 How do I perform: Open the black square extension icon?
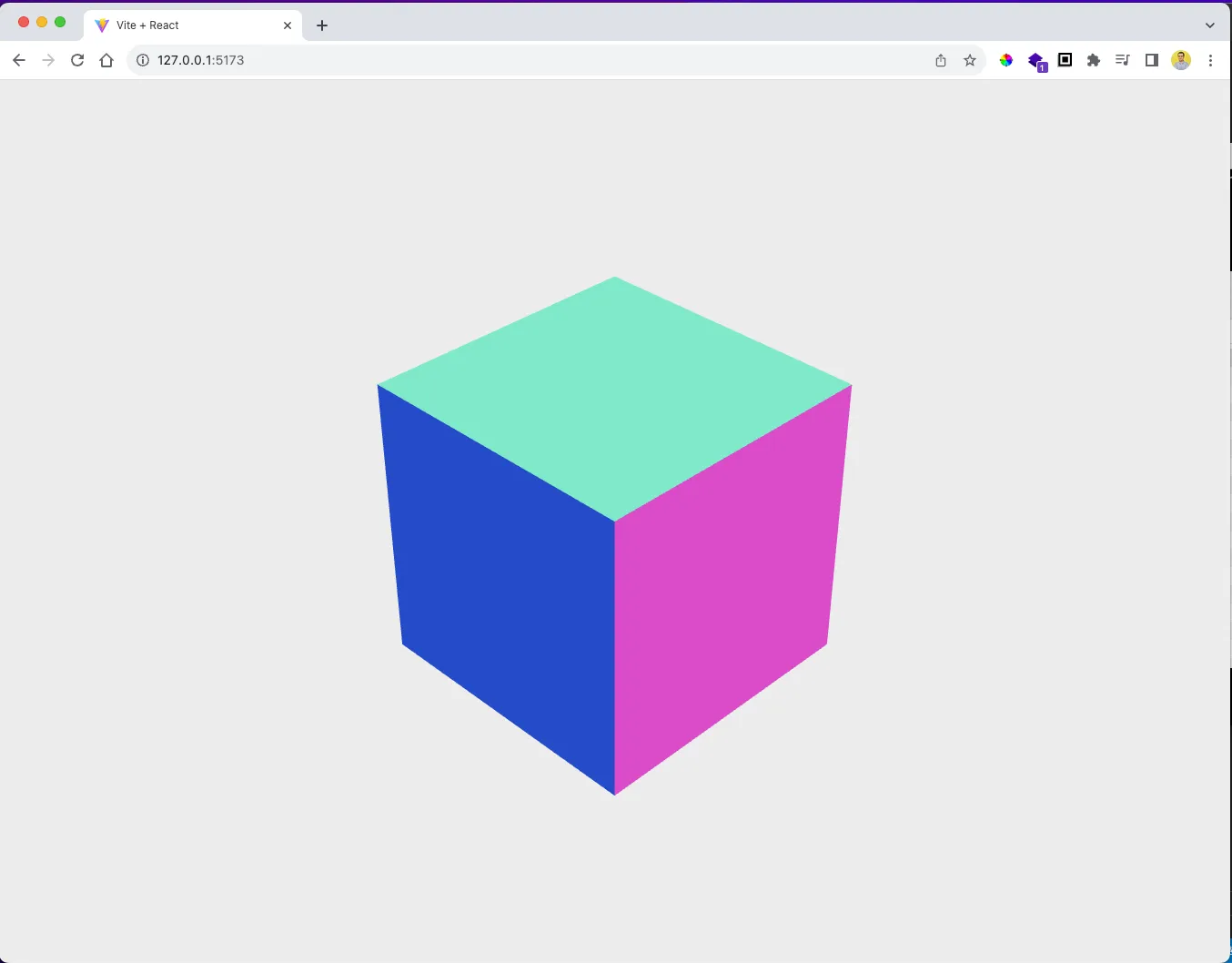tap(1065, 60)
